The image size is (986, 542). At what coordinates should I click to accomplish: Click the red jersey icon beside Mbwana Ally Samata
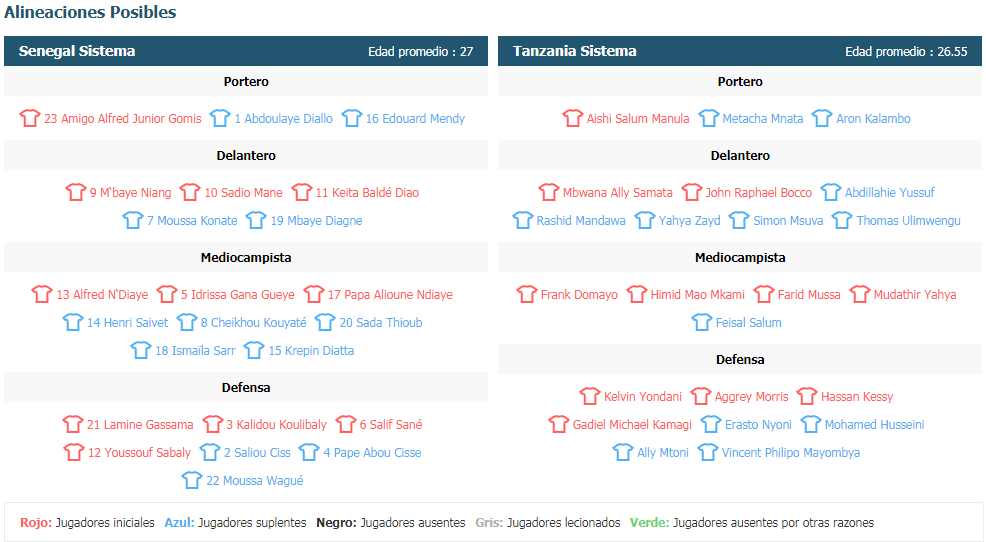(x=548, y=192)
